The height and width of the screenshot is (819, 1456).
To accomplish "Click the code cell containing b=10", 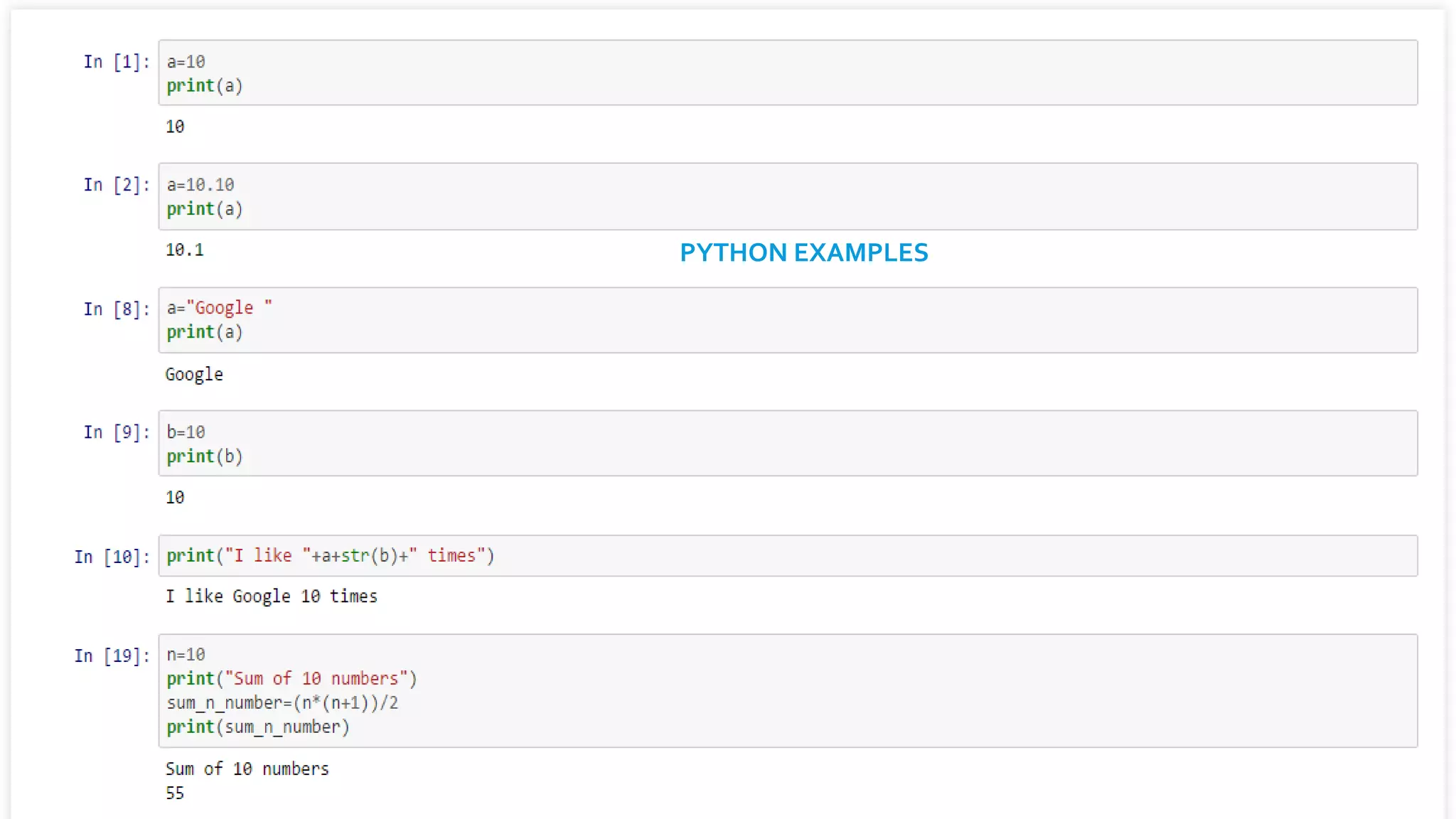I will 788,443.
